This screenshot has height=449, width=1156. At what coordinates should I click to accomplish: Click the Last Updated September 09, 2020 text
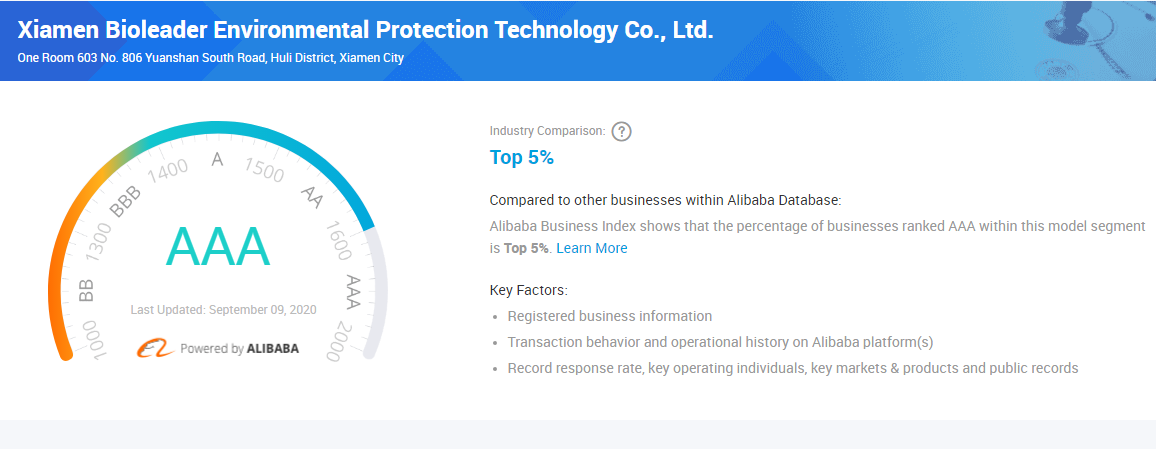coord(223,310)
